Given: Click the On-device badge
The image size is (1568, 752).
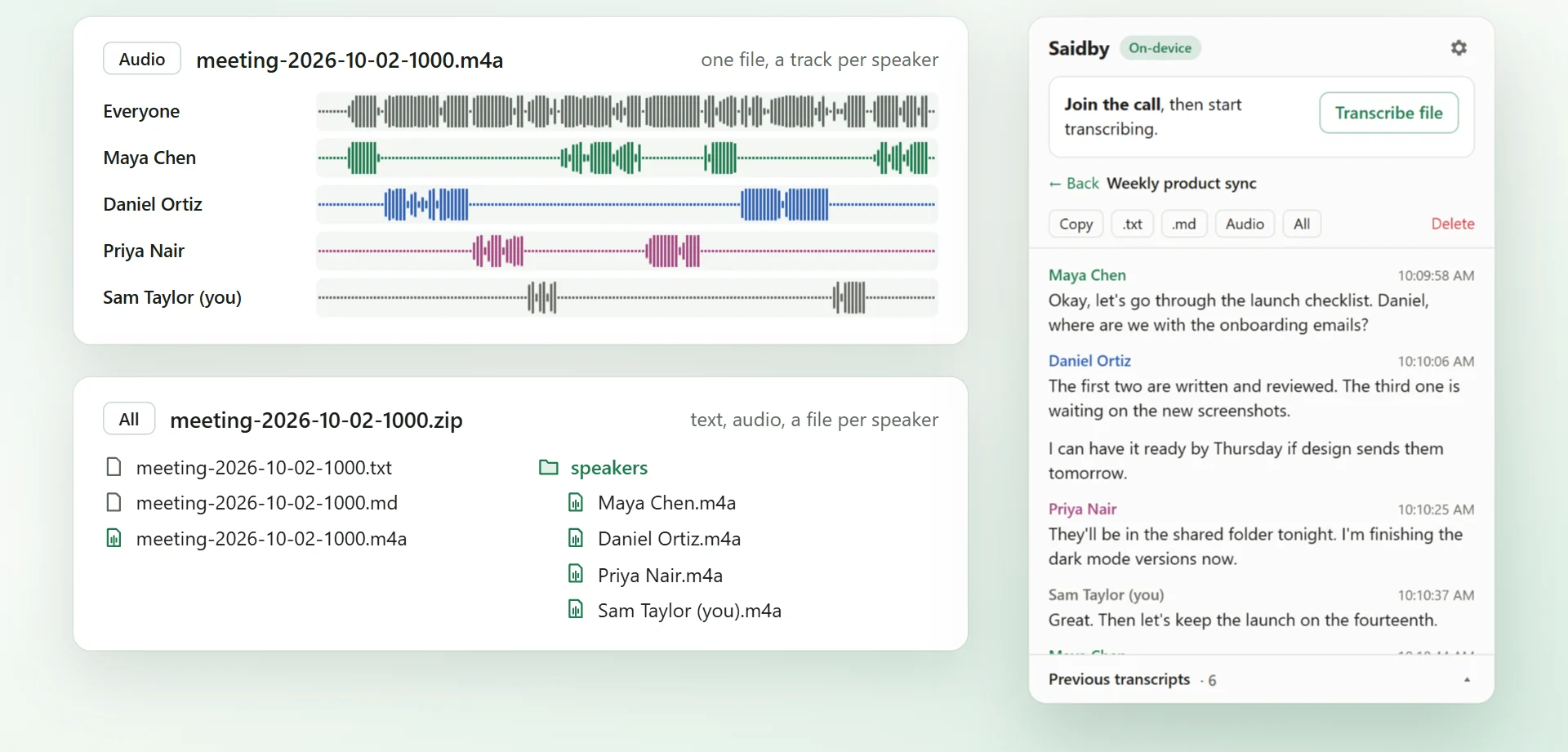Looking at the screenshot, I should click(1160, 48).
